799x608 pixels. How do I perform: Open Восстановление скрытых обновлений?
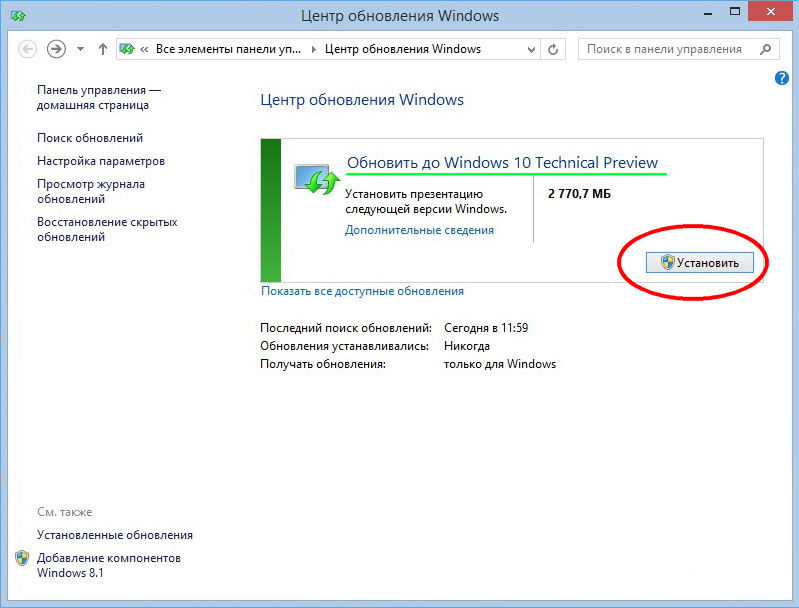(107, 229)
